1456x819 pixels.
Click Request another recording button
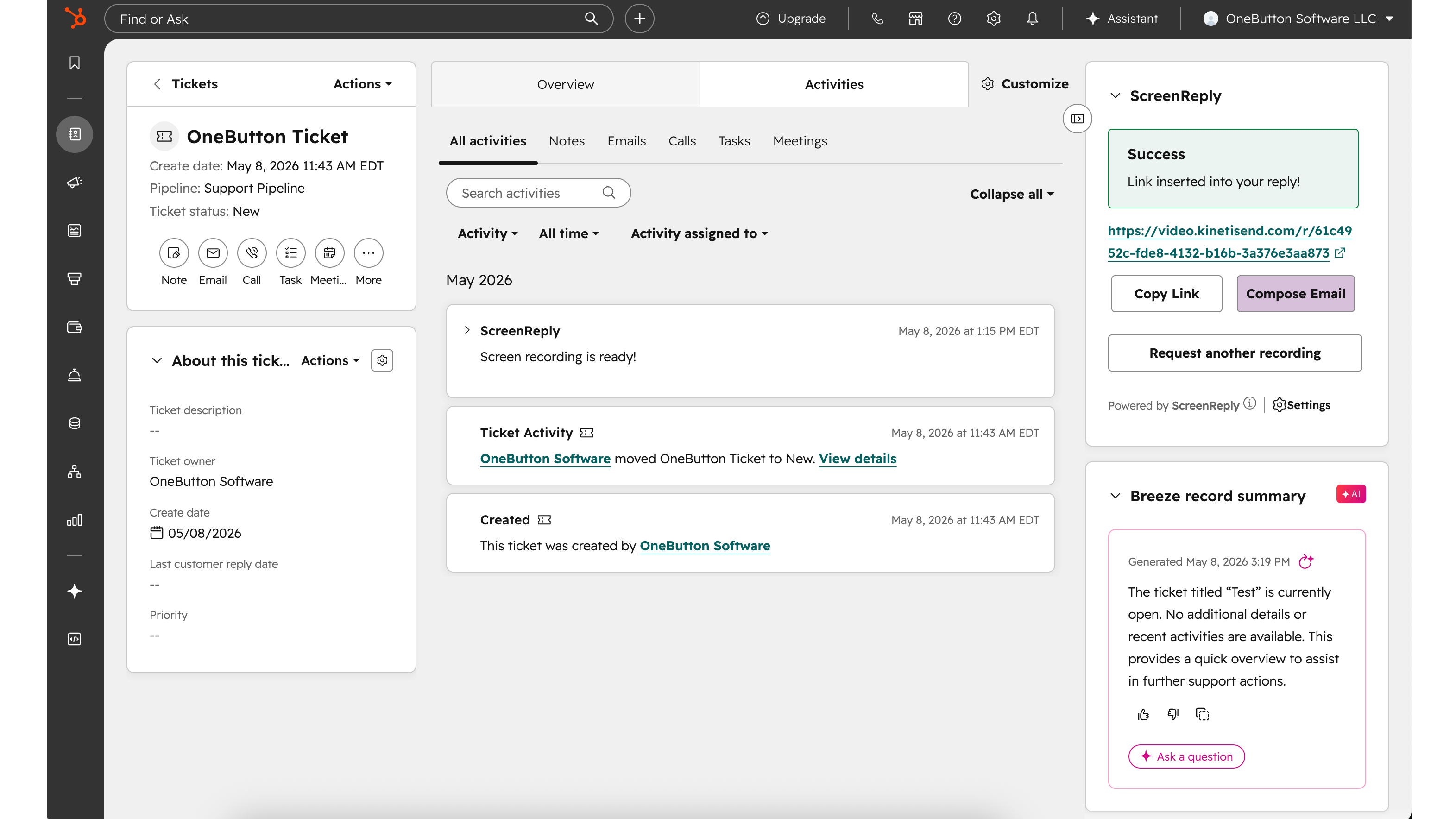coord(1235,353)
